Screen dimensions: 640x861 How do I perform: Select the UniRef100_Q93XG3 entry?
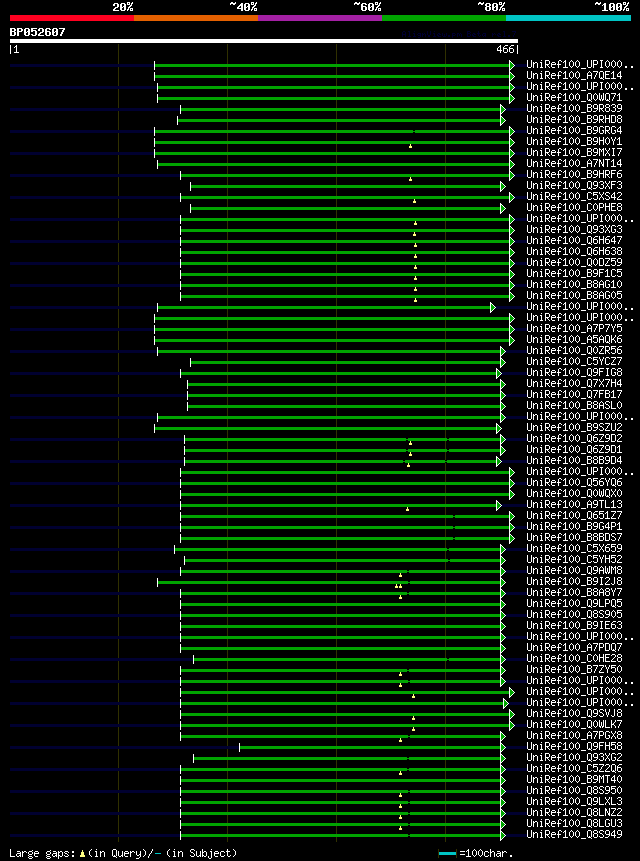574,230
